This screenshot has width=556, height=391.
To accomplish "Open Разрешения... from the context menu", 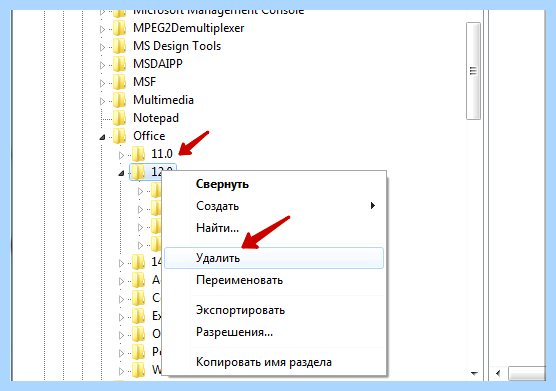I will (x=274, y=332).
